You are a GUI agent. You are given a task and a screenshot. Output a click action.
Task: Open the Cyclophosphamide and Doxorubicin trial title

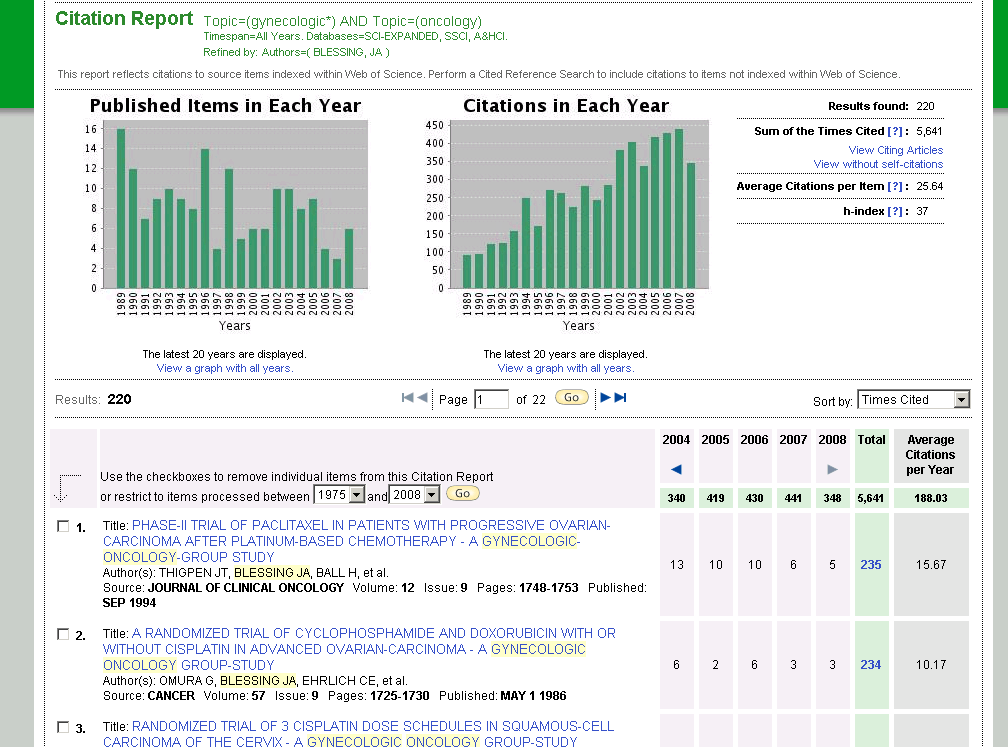(359, 649)
